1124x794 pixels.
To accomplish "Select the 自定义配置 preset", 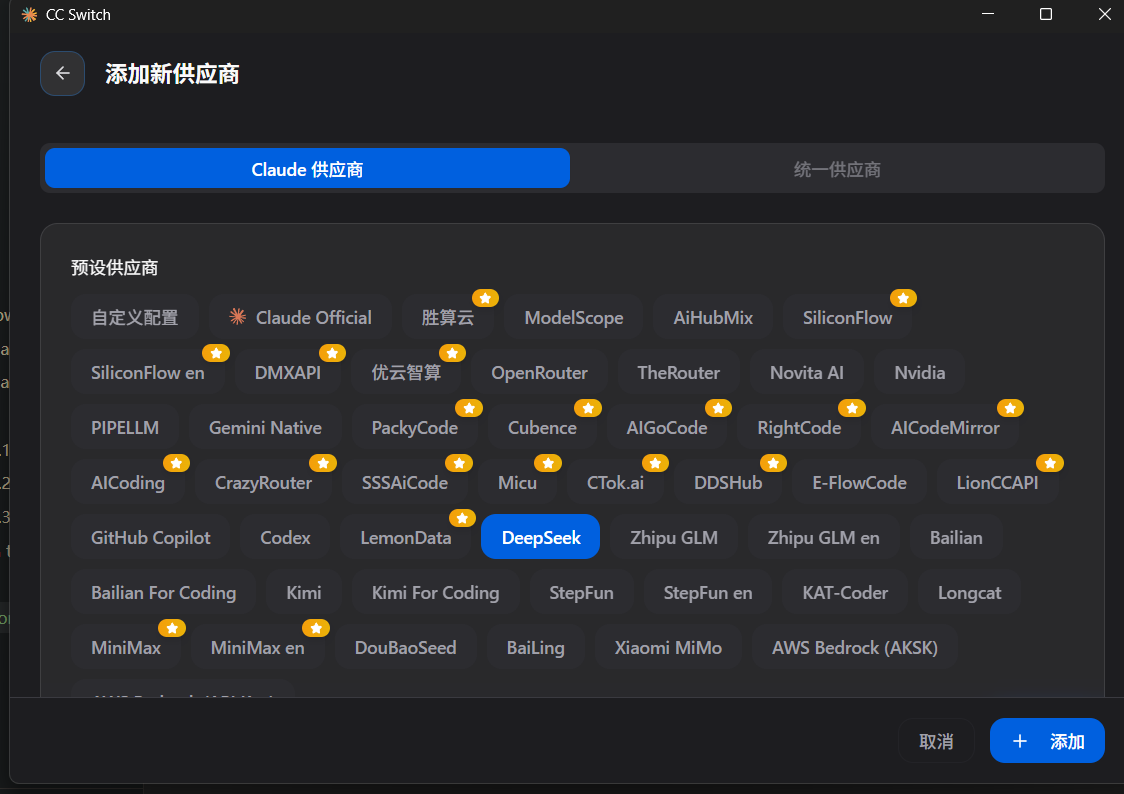I will (135, 317).
